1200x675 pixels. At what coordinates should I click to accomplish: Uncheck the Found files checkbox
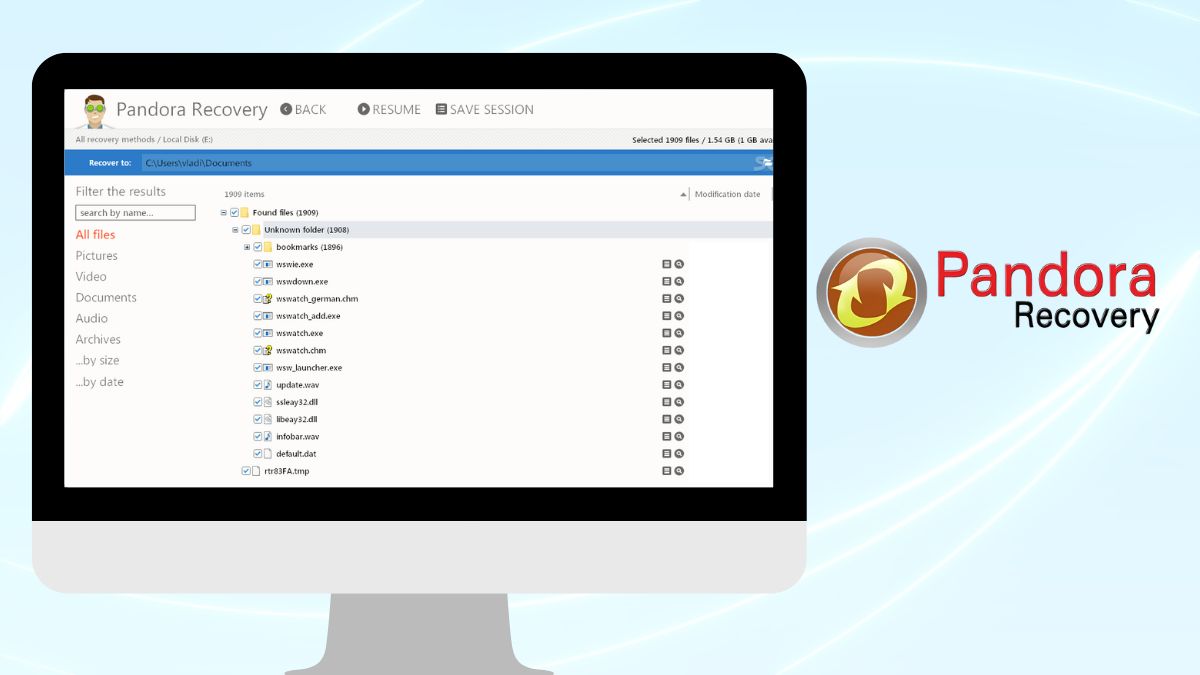234,213
